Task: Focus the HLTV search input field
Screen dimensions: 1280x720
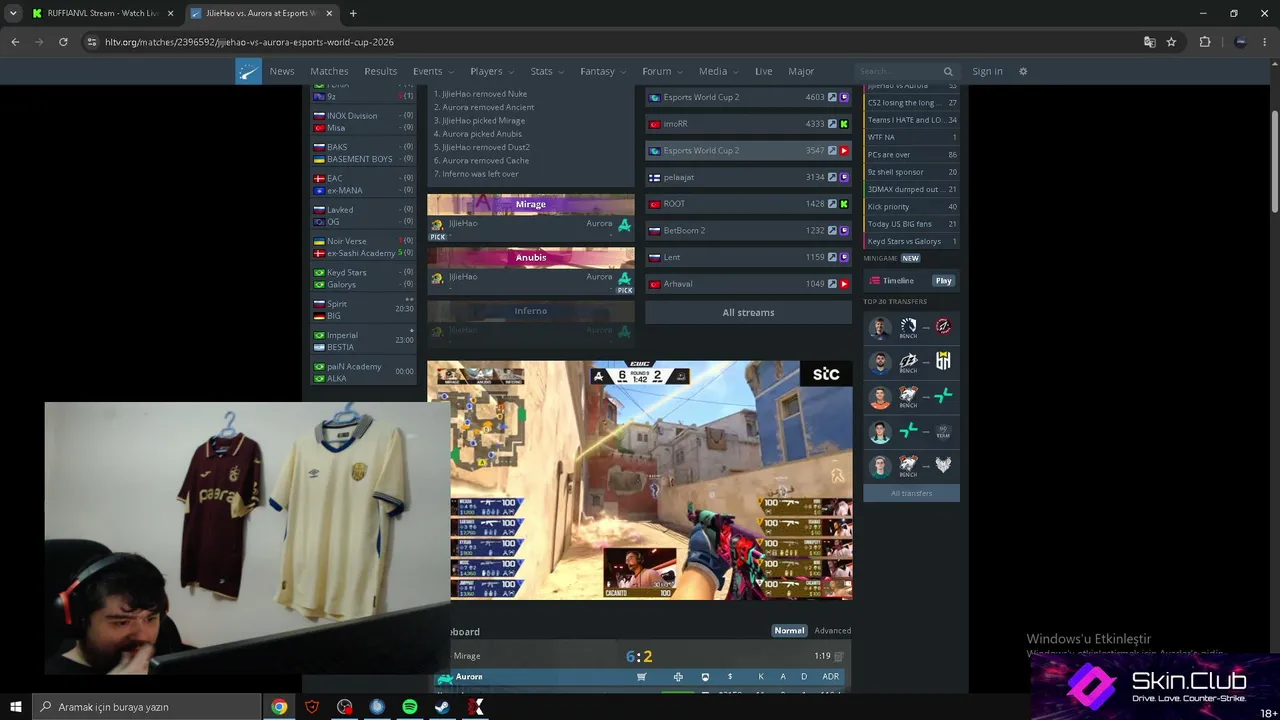Action: [x=898, y=72]
